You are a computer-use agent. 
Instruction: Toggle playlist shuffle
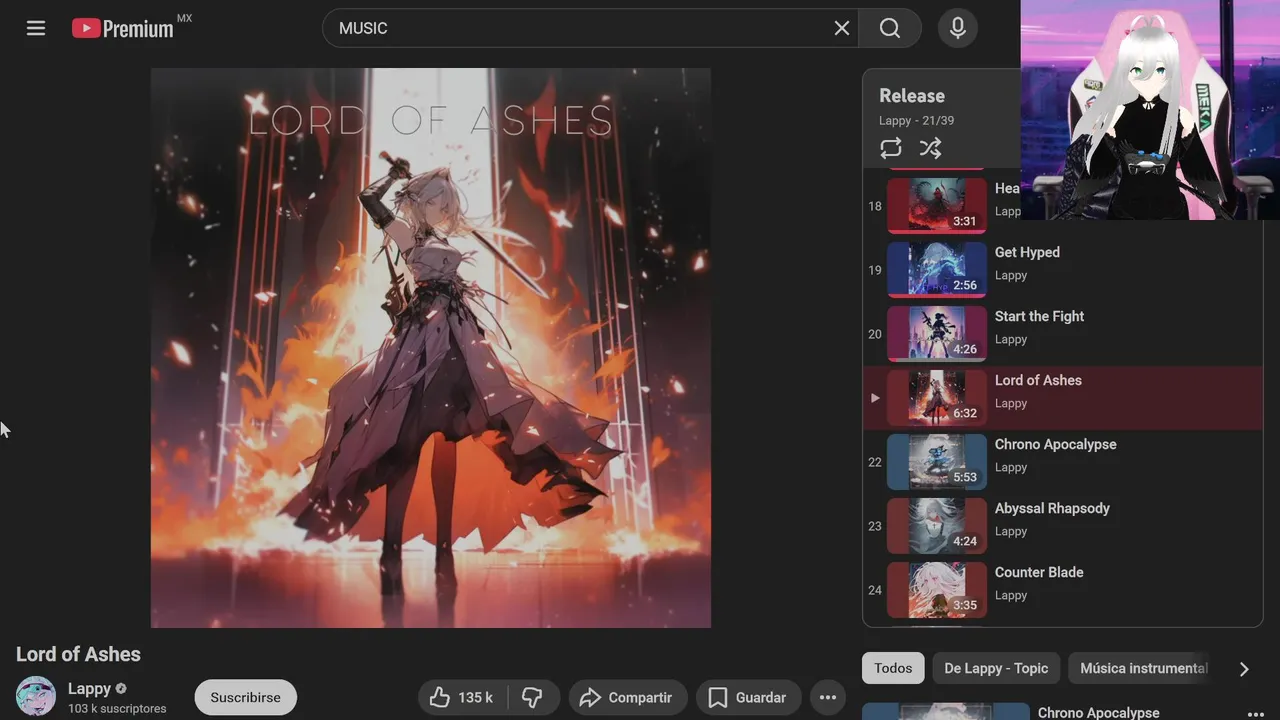click(x=930, y=148)
